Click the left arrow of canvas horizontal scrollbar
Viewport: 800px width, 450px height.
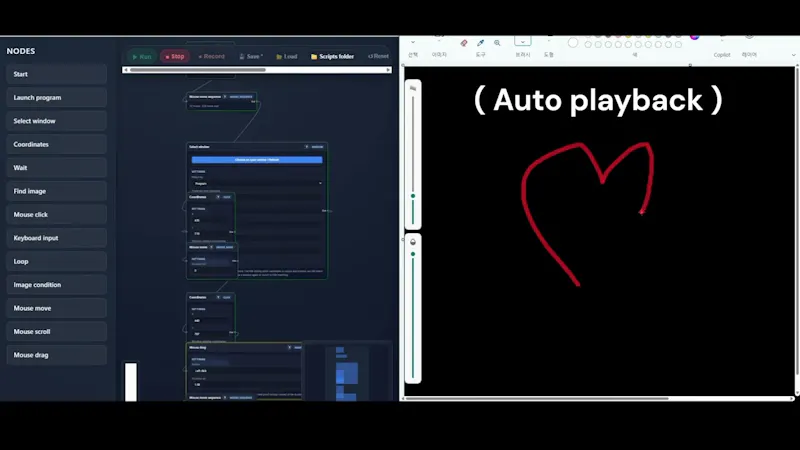(126, 70)
